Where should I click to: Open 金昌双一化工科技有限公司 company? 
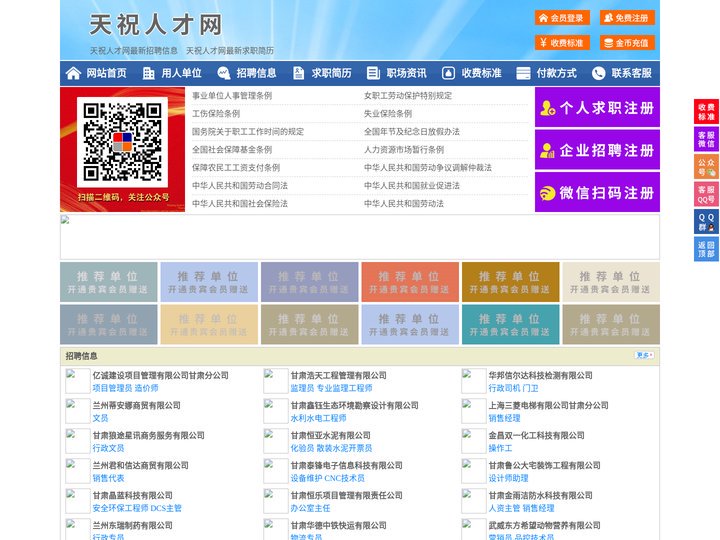click(536, 435)
